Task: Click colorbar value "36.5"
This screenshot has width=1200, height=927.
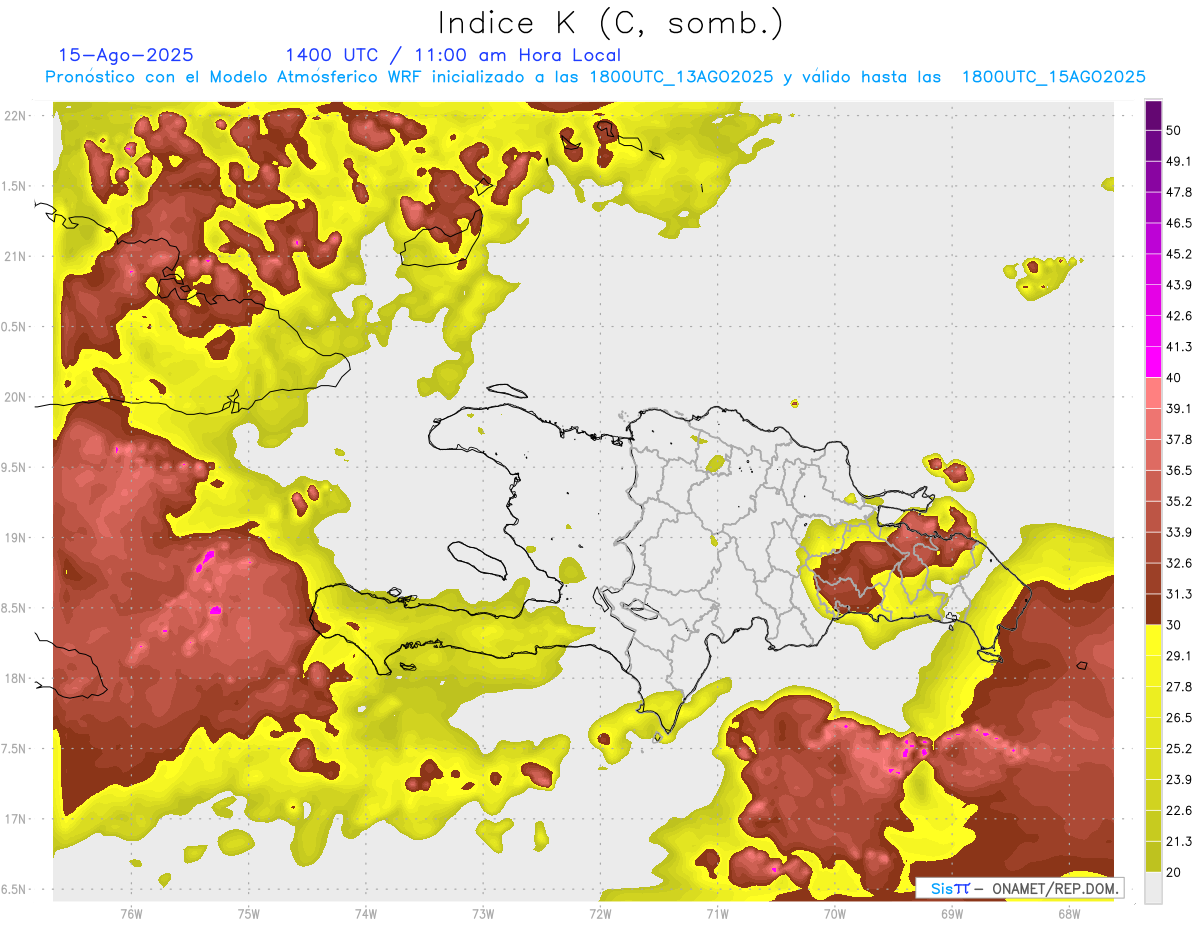Action: (1178, 470)
